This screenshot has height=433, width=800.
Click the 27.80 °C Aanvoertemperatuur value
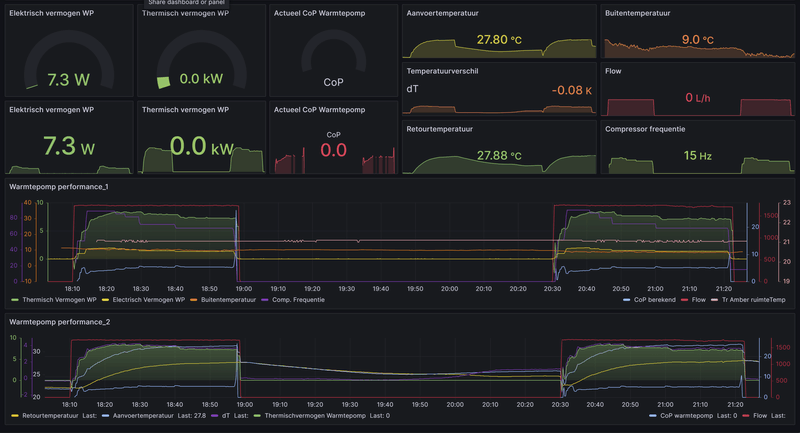[x=499, y=40]
